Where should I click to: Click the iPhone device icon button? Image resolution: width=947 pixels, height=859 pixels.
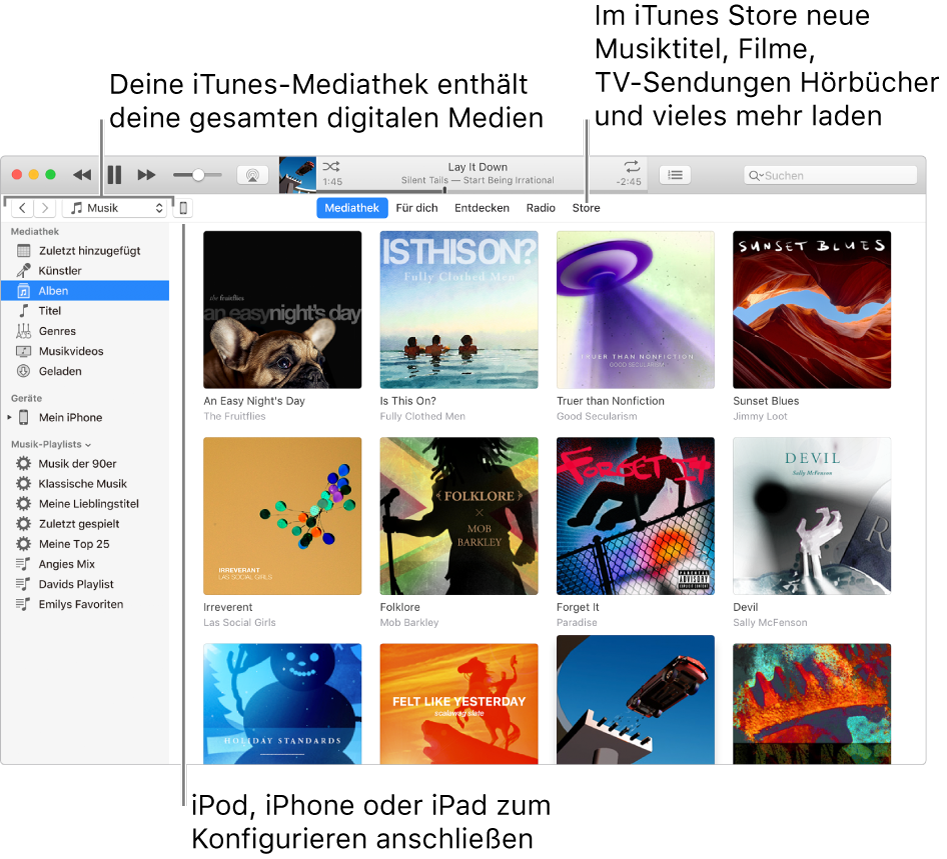(x=183, y=208)
